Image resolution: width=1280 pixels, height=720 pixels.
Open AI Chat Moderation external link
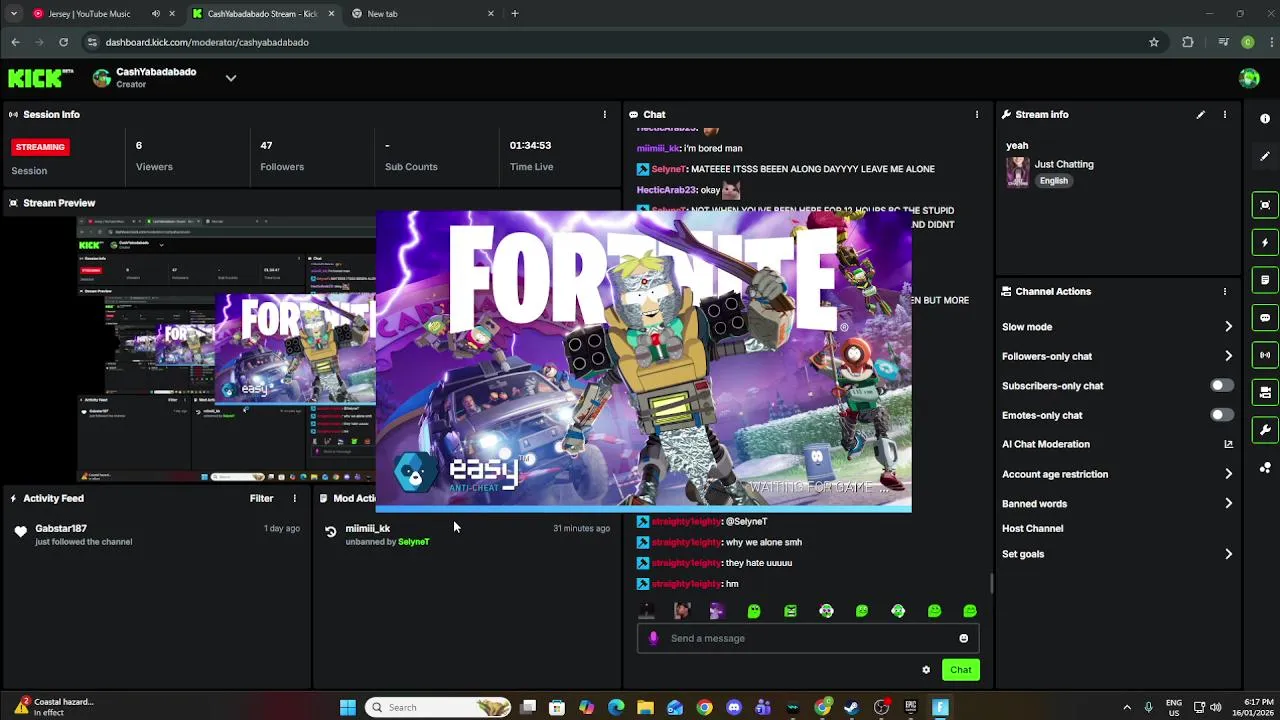click(1228, 444)
